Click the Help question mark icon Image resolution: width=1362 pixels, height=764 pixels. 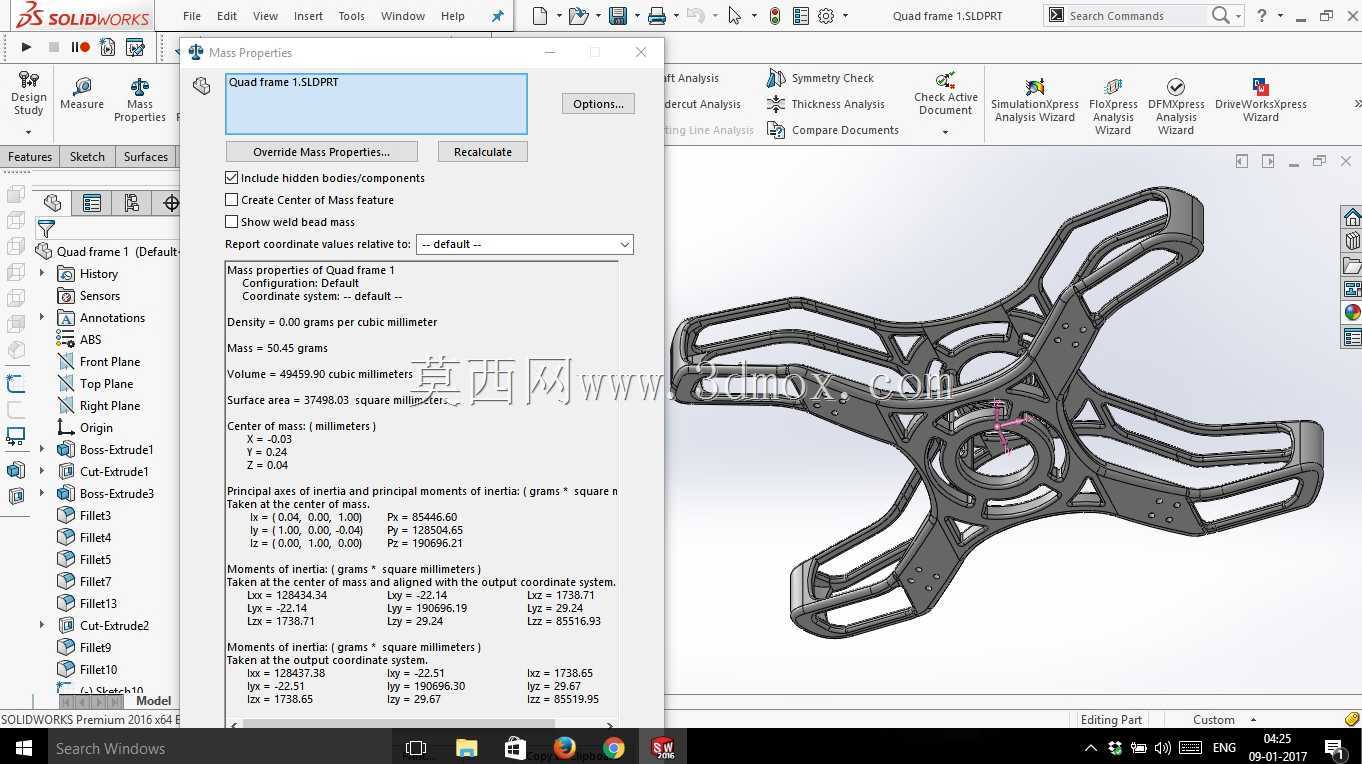click(x=1262, y=15)
